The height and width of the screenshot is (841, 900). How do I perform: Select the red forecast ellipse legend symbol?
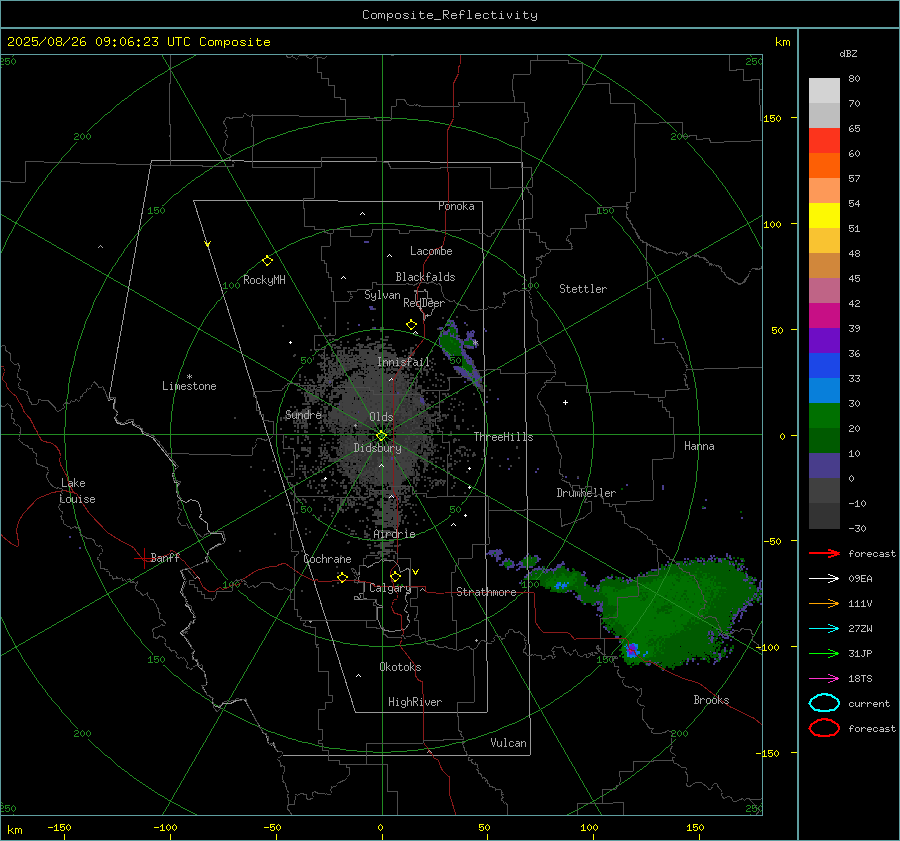pos(824,728)
